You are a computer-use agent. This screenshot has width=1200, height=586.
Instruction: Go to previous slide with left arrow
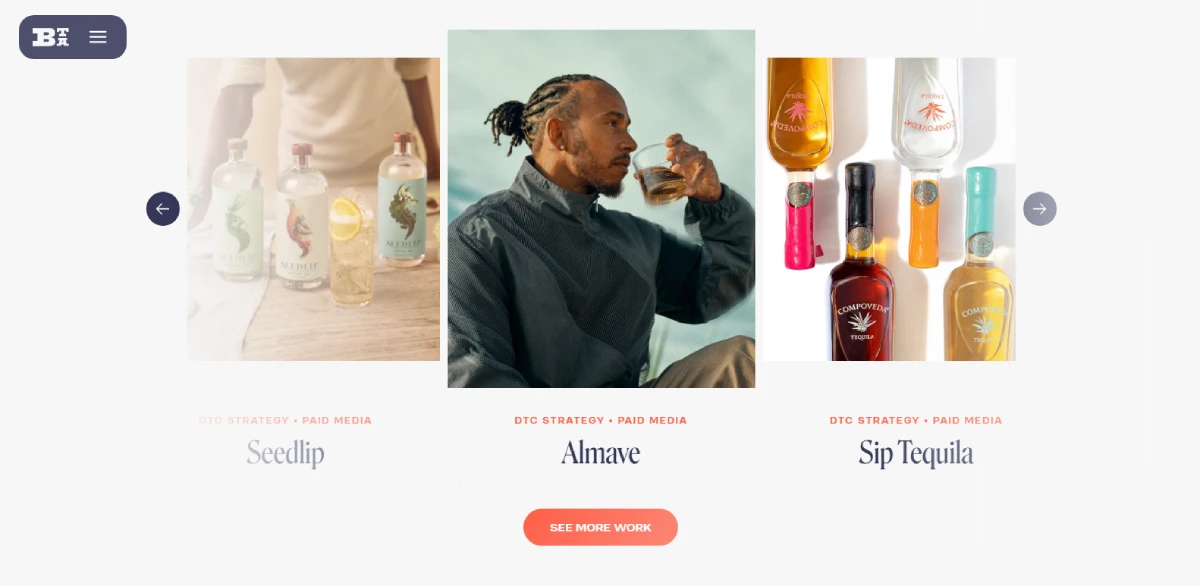pos(163,209)
